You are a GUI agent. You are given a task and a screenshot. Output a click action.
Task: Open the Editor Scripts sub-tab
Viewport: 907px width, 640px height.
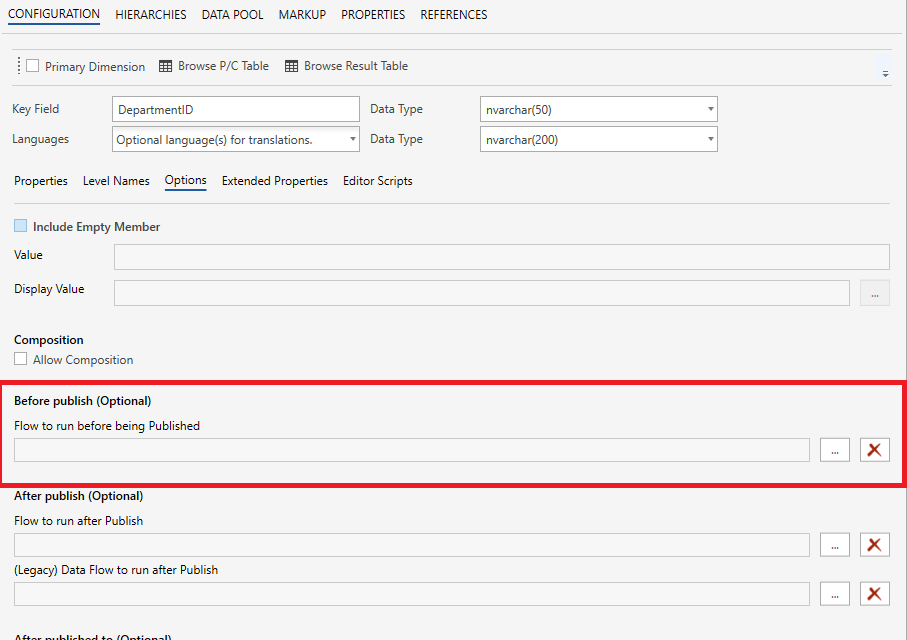[377, 181]
